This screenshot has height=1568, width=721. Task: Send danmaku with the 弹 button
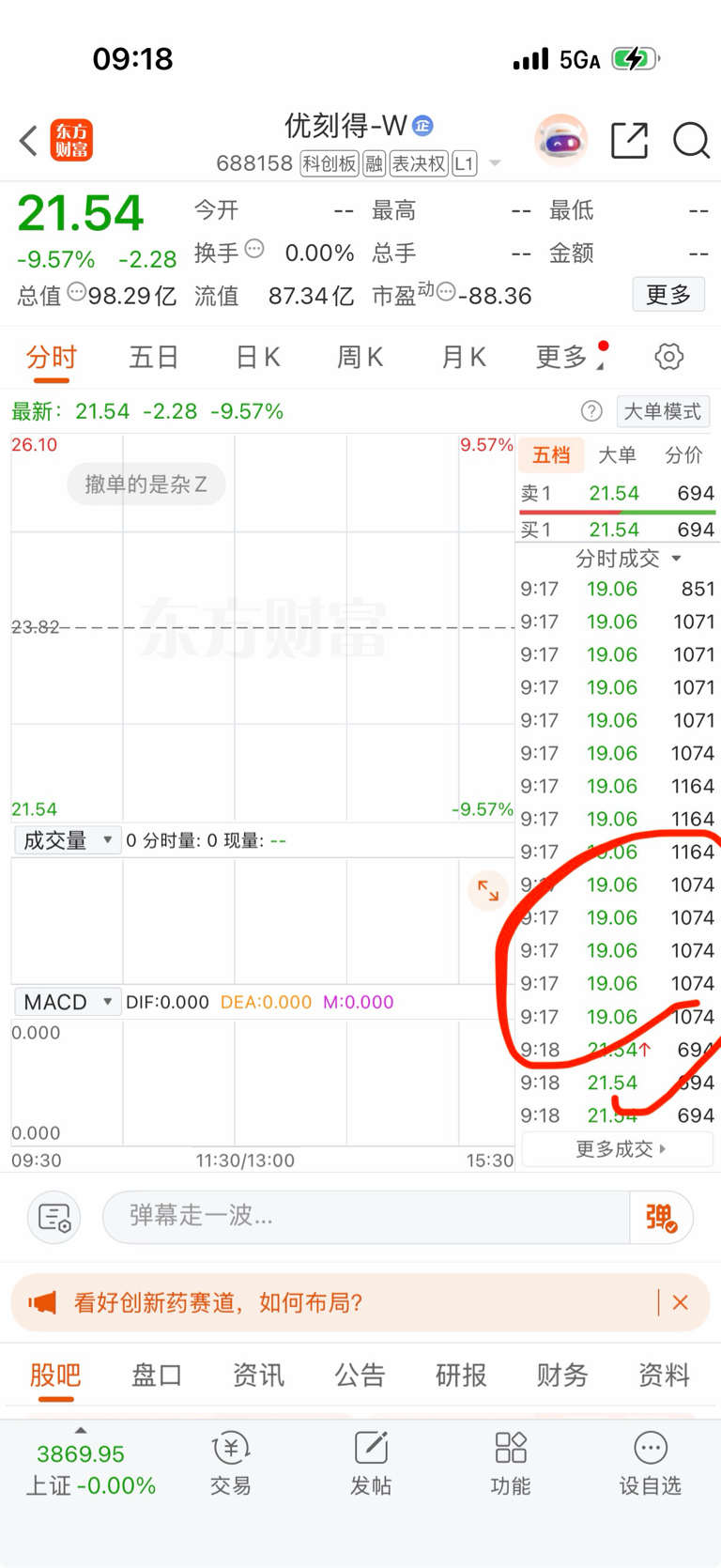[x=661, y=1218]
